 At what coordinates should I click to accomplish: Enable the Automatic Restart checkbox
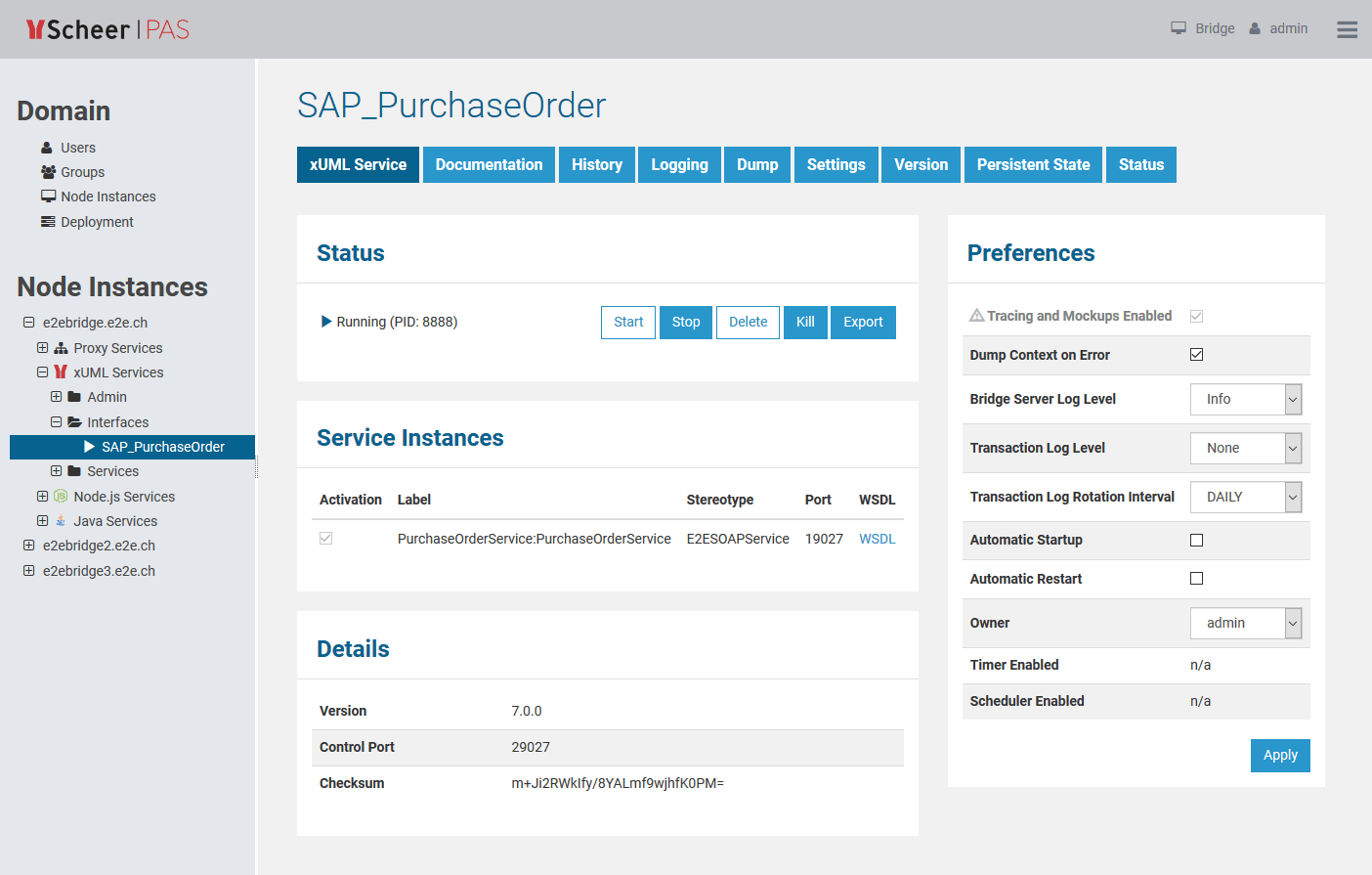1196,579
